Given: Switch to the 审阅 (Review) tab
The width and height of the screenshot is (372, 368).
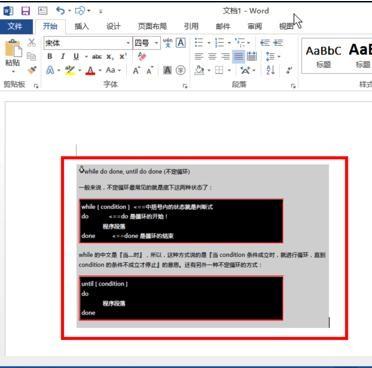Looking at the screenshot, I should 255,26.
